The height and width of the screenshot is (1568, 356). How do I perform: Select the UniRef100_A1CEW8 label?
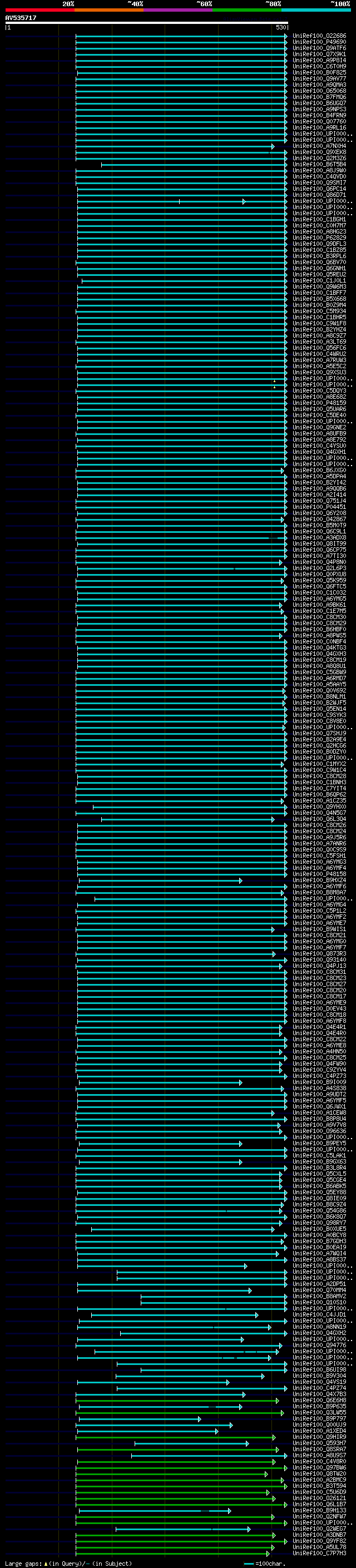[319, 1112]
